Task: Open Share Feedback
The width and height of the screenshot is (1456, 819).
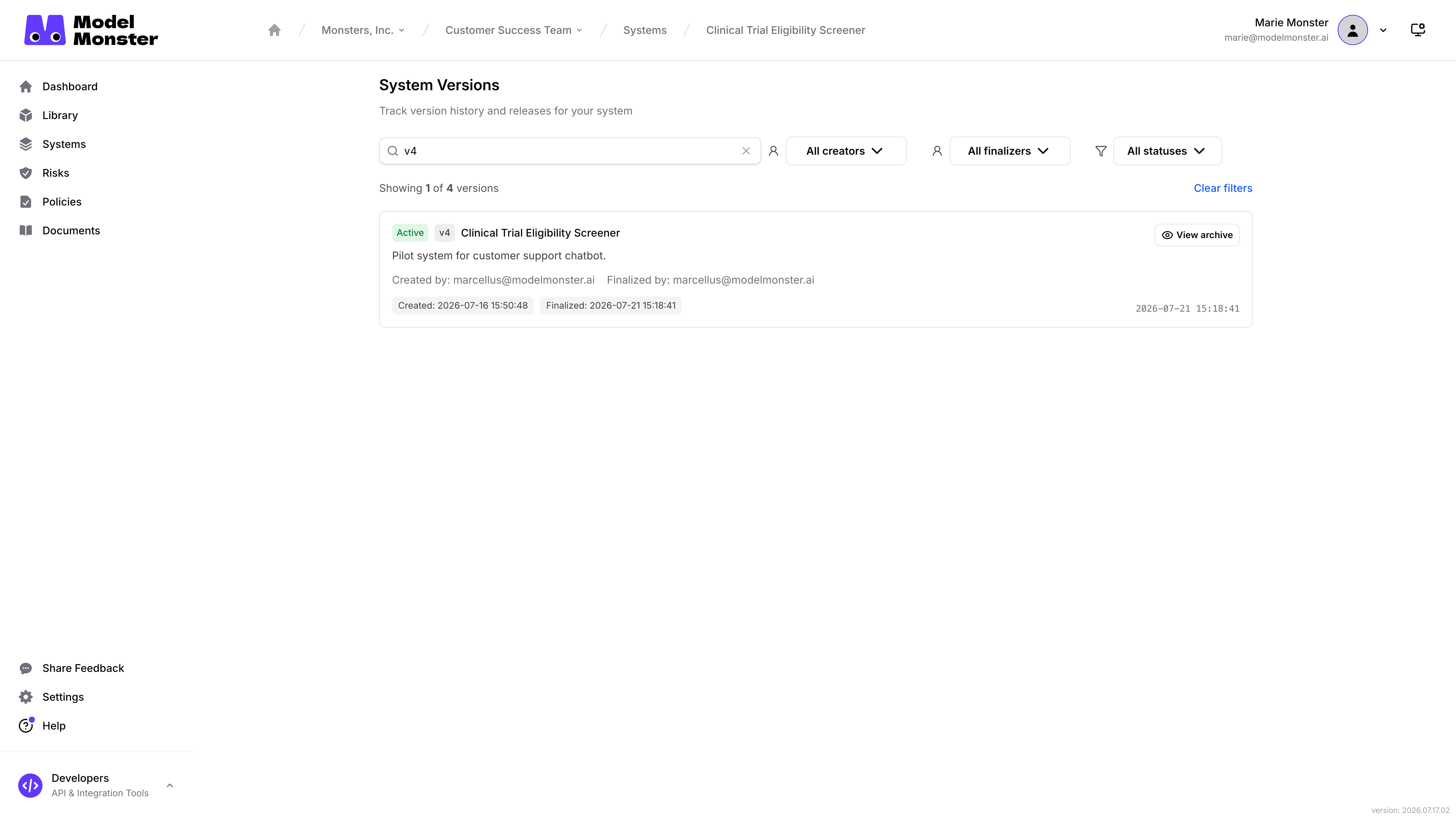Action: coord(83,668)
